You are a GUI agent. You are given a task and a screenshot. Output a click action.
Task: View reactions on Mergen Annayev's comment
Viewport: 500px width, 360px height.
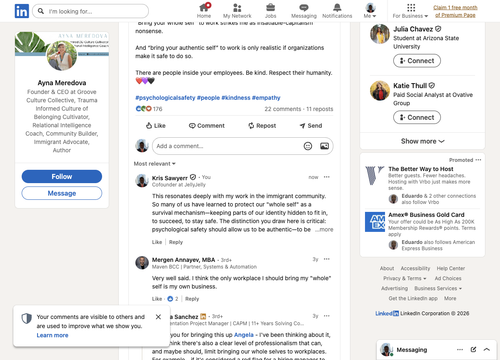pos(173,299)
